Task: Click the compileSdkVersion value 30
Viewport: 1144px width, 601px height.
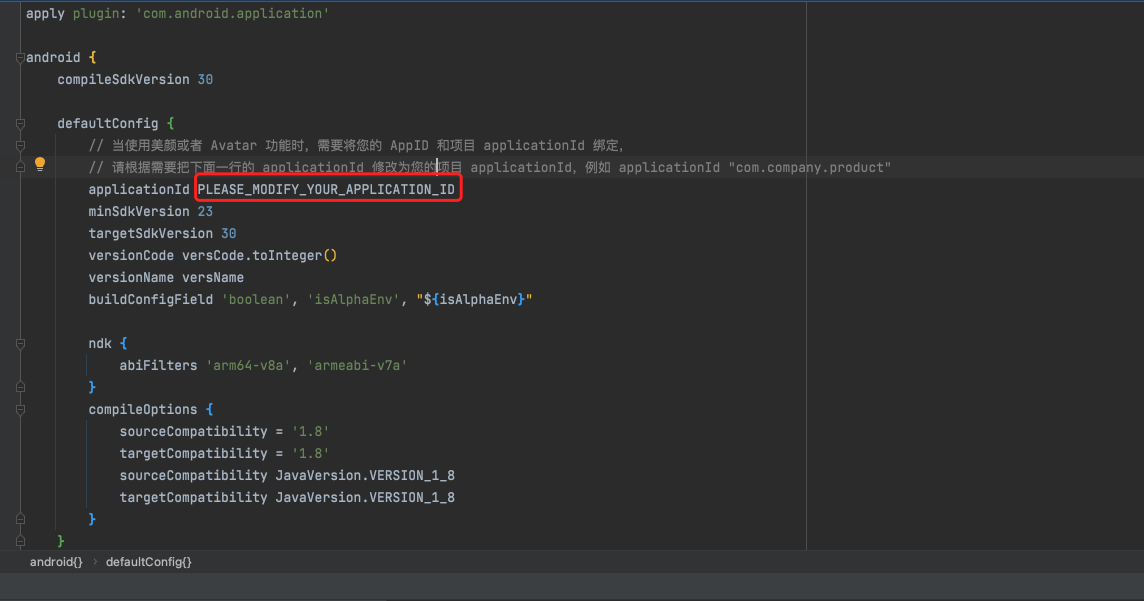Action: [205, 80]
